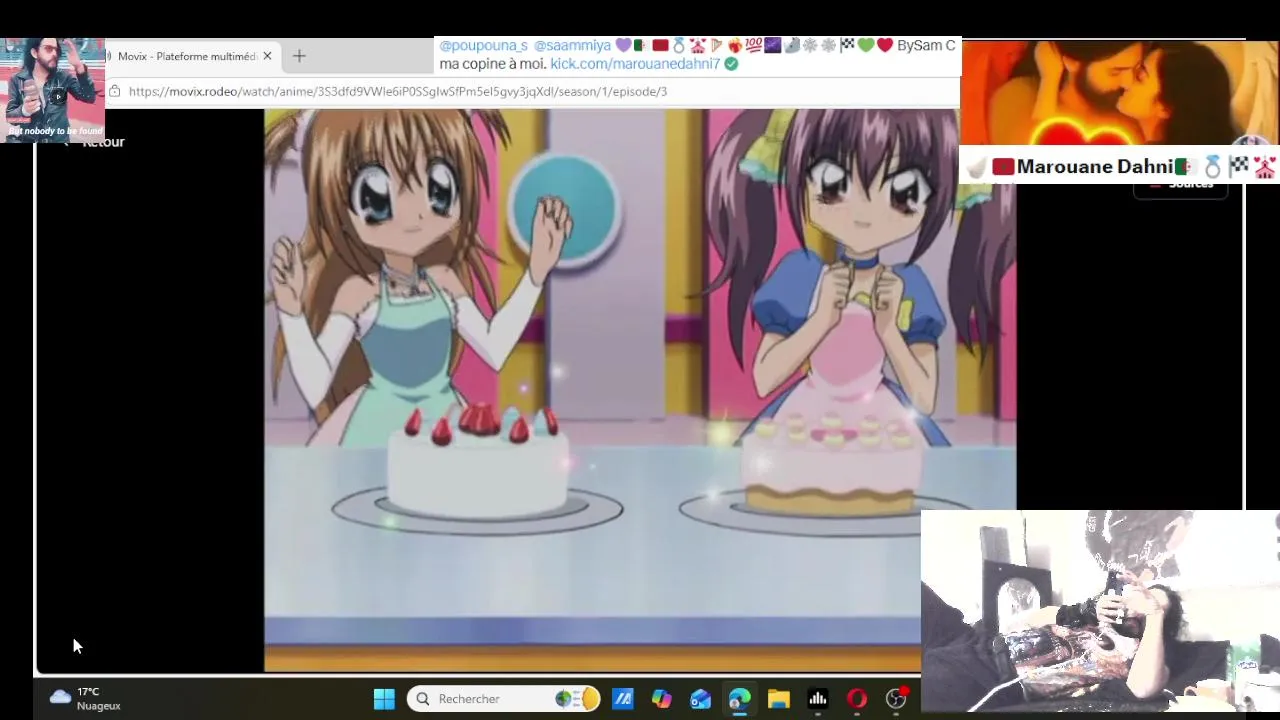Click the 'But nobody to be found' video thumbnail
The height and width of the screenshot is (720, 1280).
click(53, 90)
